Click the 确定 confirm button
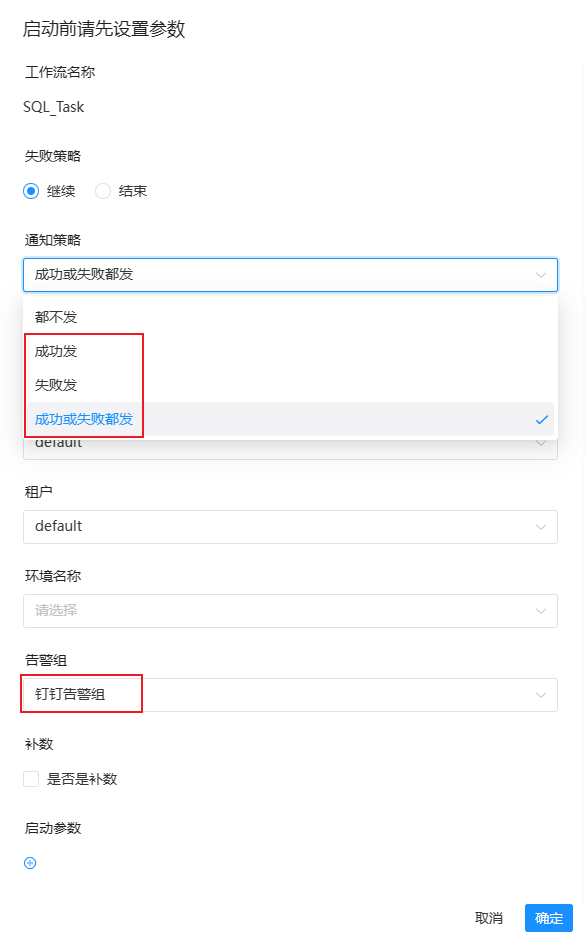This screenshot has height=951, width=585. point(549,918)
